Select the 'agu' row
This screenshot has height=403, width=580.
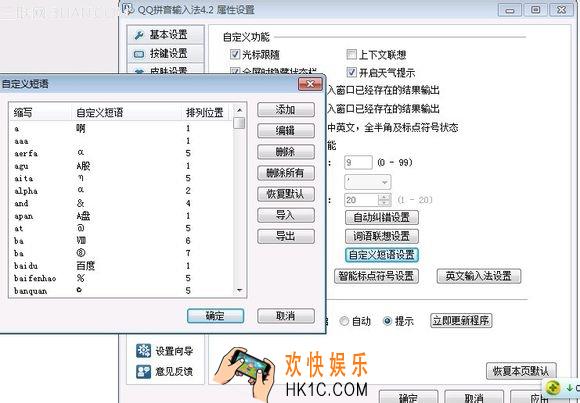click(x=122, y=166)
